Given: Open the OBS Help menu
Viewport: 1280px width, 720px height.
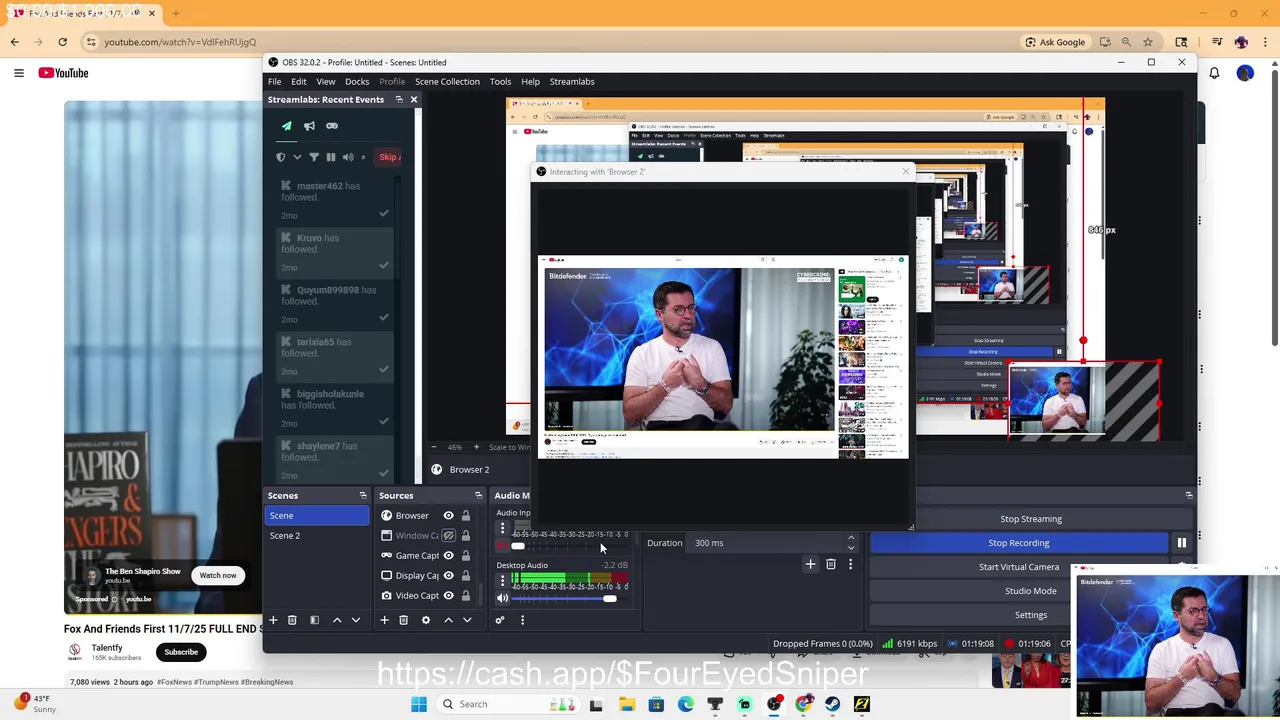Looking at the screenshot, I should click(x=530, y=82).
